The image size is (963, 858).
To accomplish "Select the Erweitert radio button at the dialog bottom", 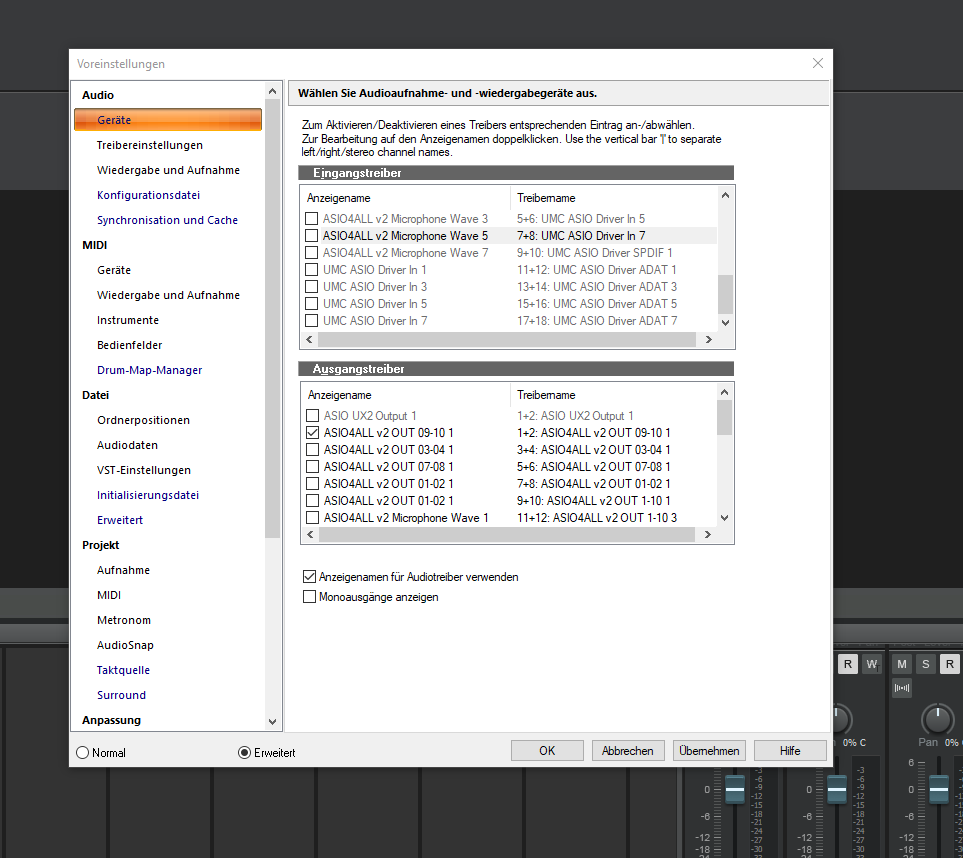I will point(244,752).
